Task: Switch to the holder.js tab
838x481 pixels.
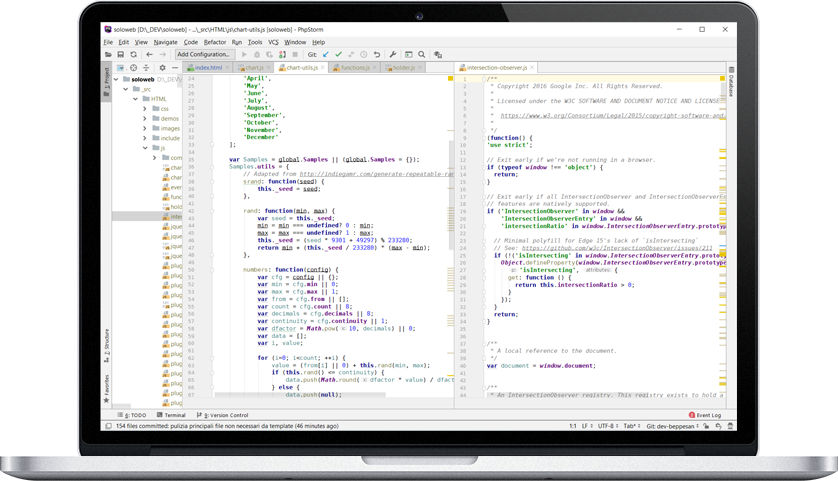Action: tap(404, 68)
